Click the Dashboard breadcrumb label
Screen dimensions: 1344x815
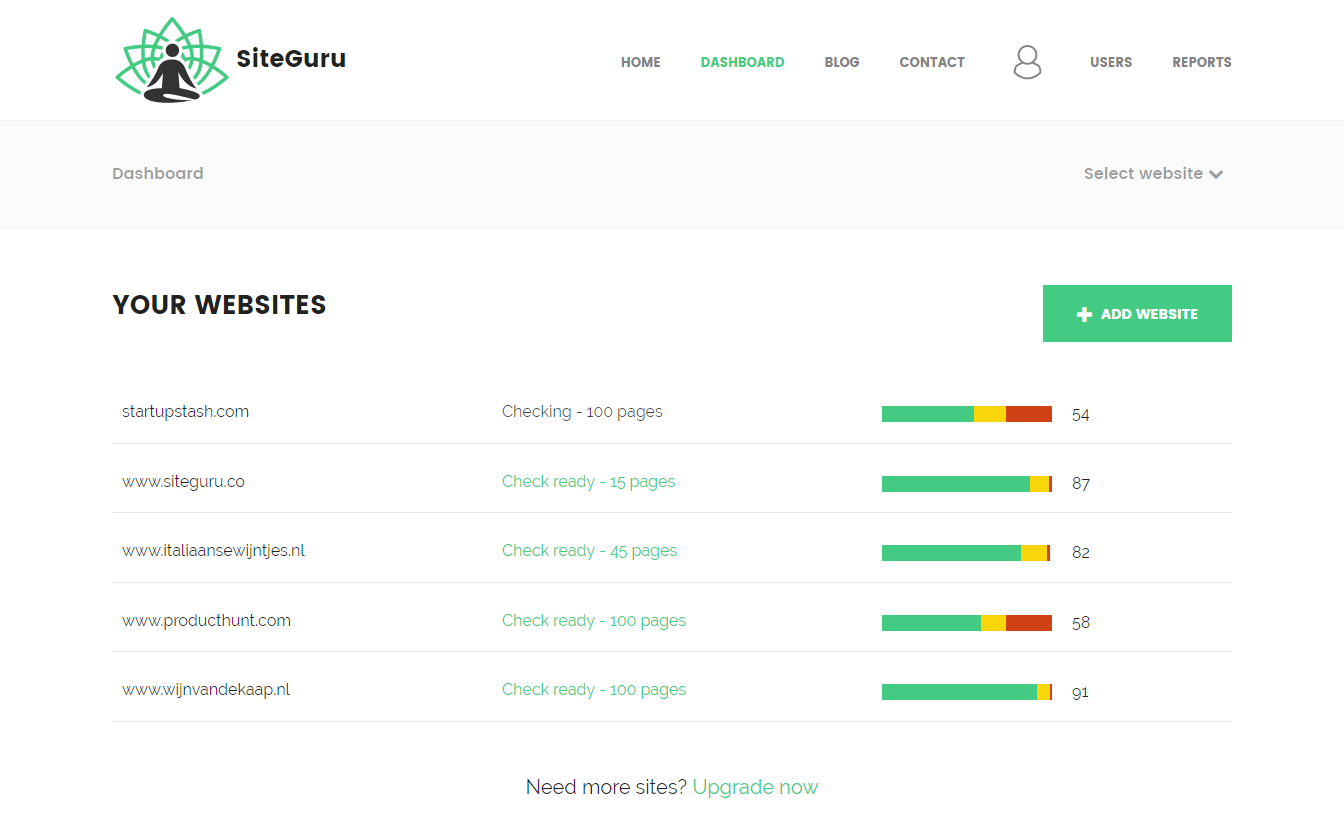click(x=158, y=173)
